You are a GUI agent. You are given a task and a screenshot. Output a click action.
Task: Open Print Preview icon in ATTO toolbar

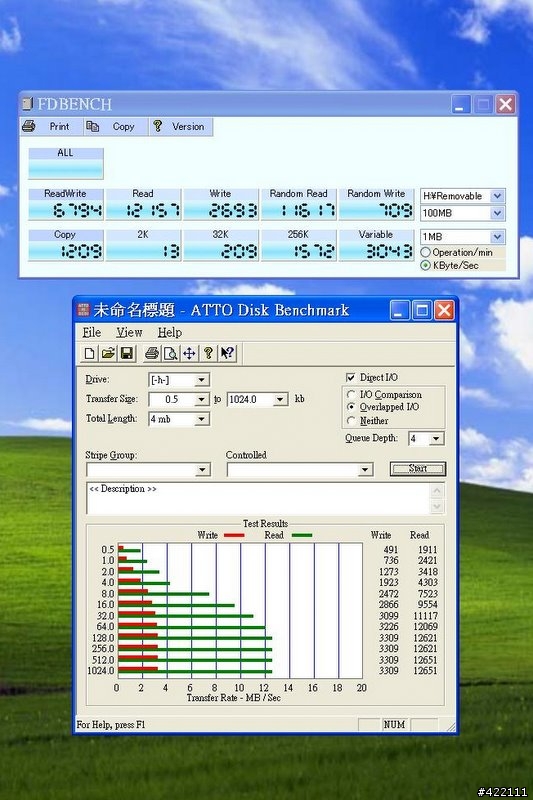pos(170,353)
